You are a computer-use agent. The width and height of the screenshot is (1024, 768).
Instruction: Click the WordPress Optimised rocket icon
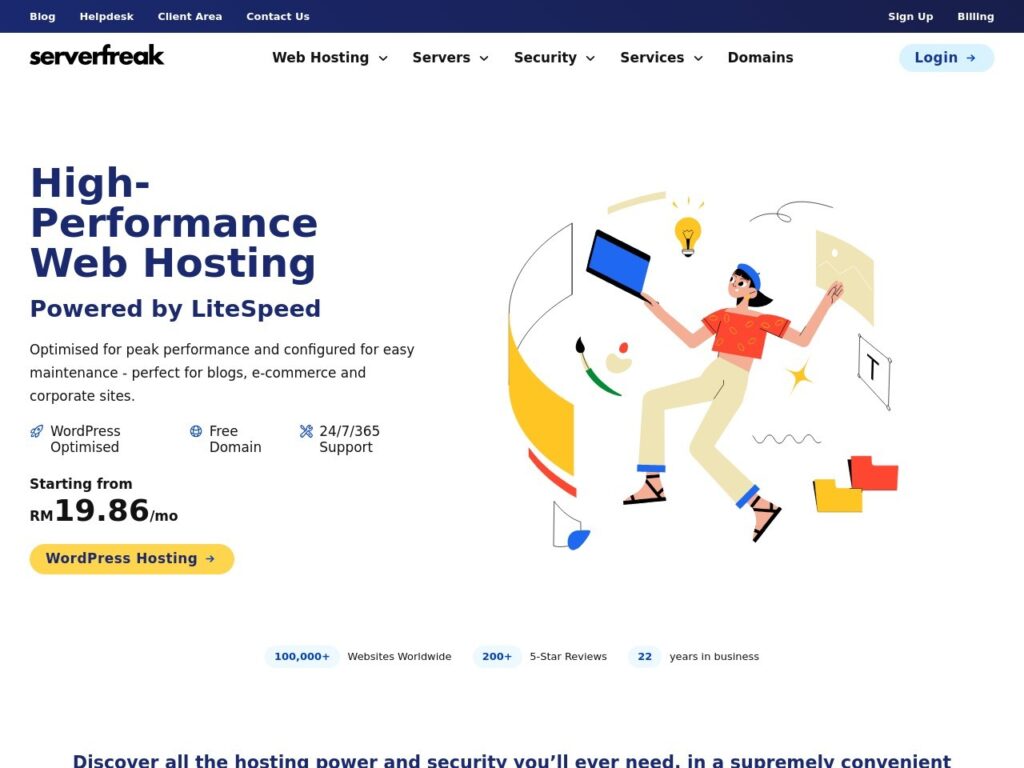(x=37, y=432)
